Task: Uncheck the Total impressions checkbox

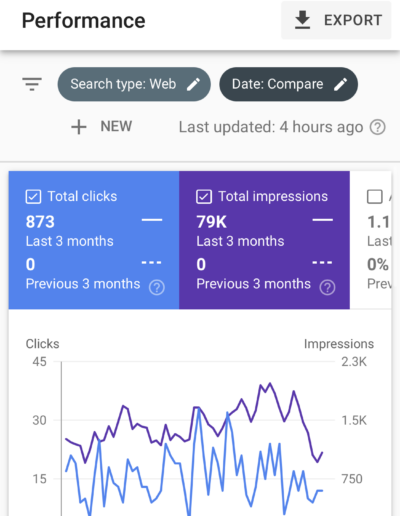Action: (x=204, y=197)
